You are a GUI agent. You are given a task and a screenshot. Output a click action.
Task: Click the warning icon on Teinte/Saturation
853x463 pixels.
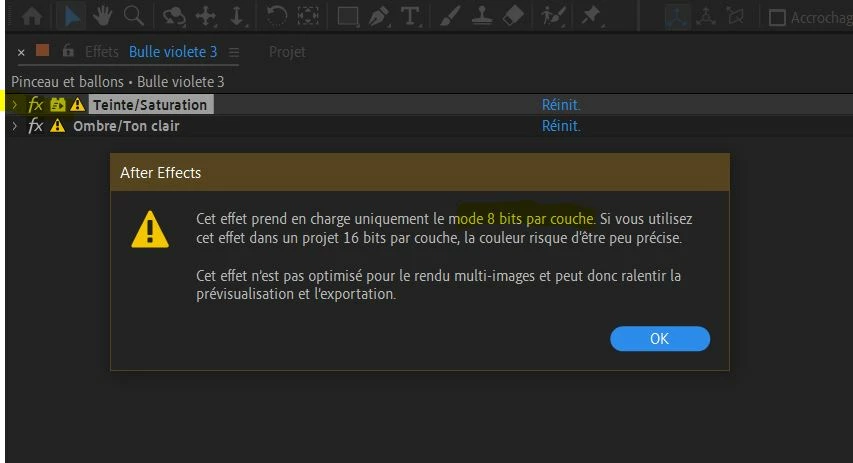[x=77, y=104]
